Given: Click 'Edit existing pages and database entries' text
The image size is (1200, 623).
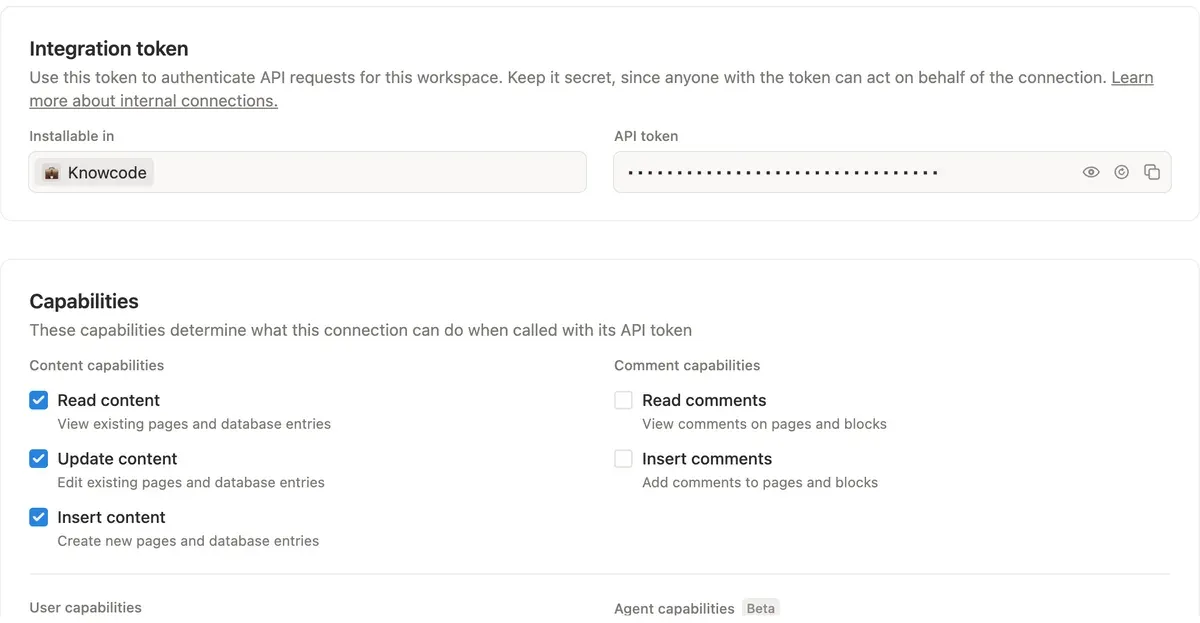Looking at the screenshot, I should coord(191,482).
